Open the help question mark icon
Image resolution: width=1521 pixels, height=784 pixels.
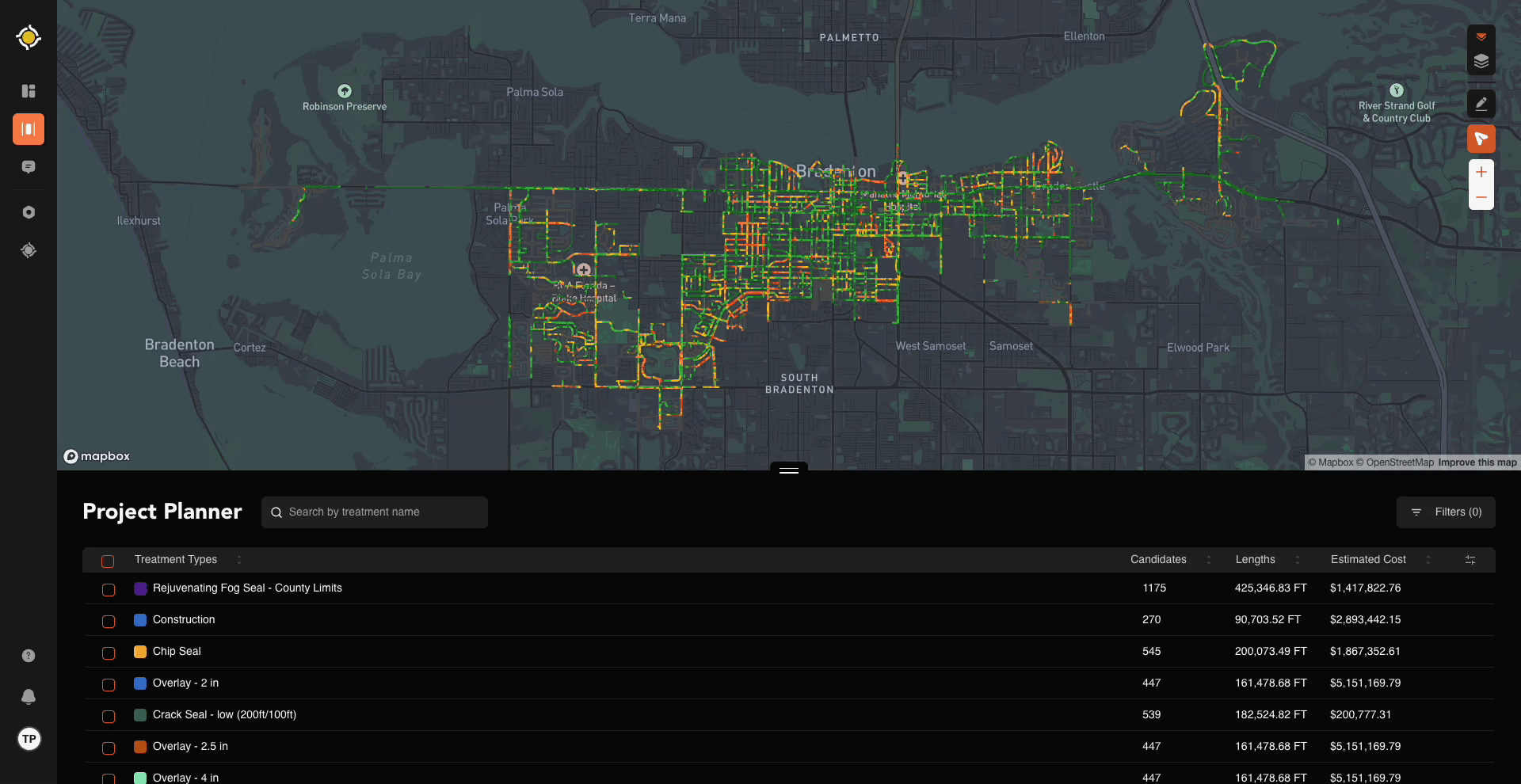point(29,656)
